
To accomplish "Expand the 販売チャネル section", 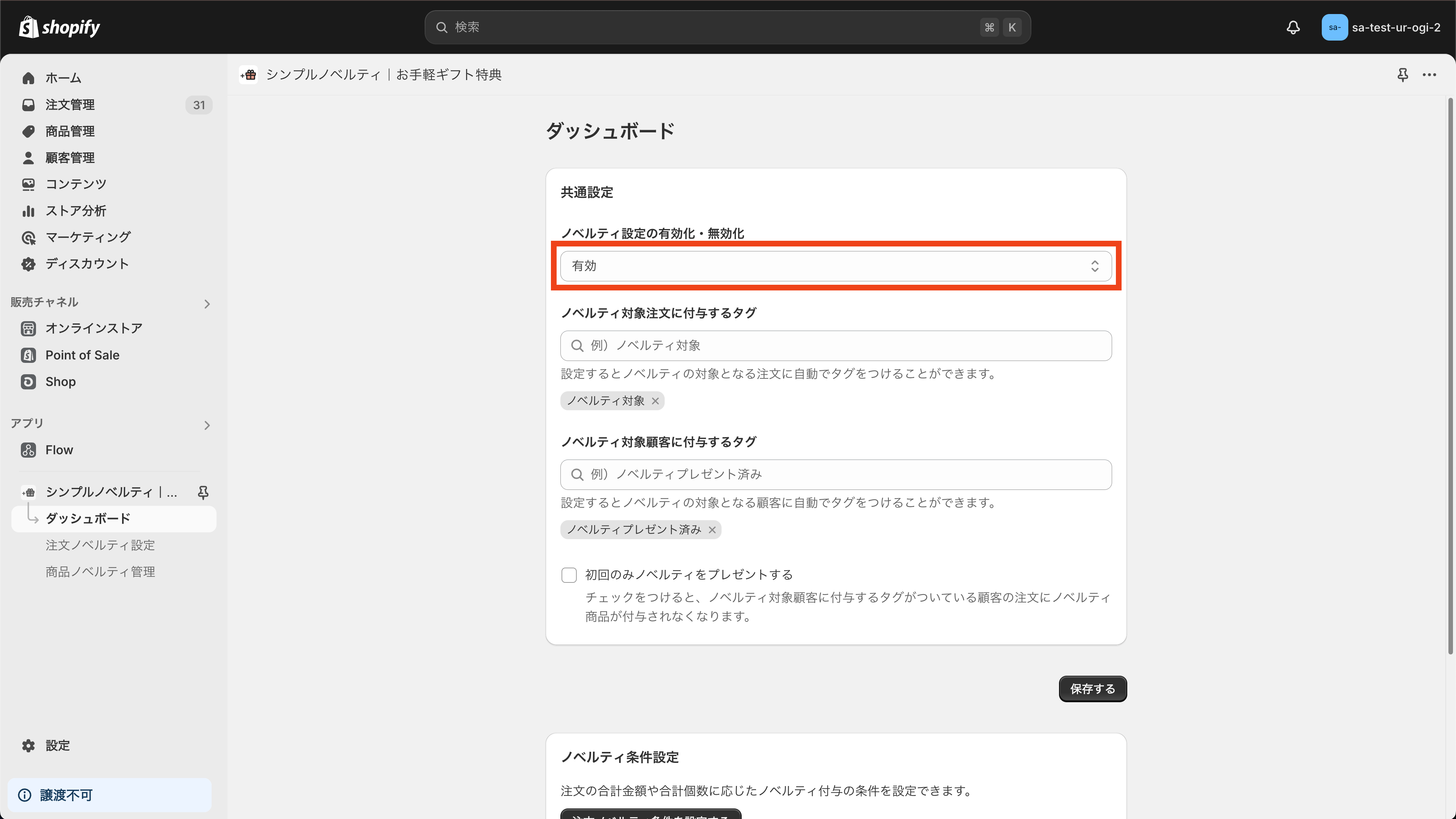I will [207, 303].
